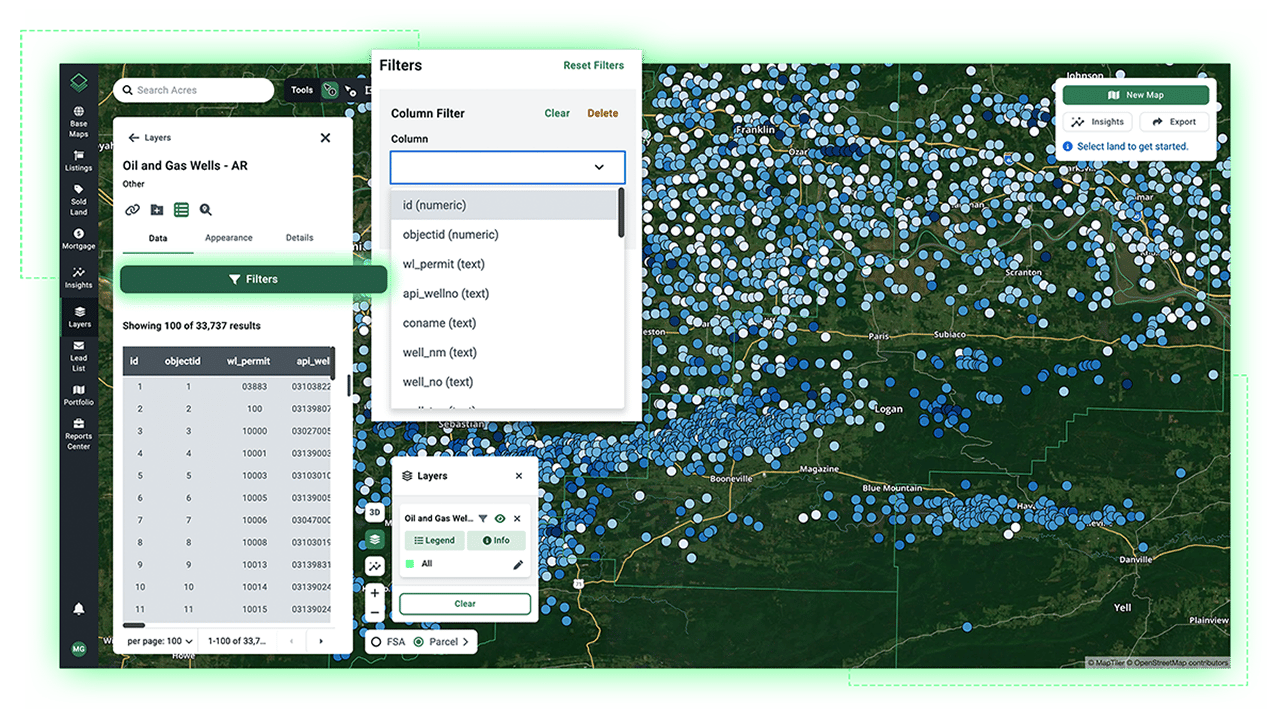Choose objectid (numeric) option

click(x=504, y=234)
